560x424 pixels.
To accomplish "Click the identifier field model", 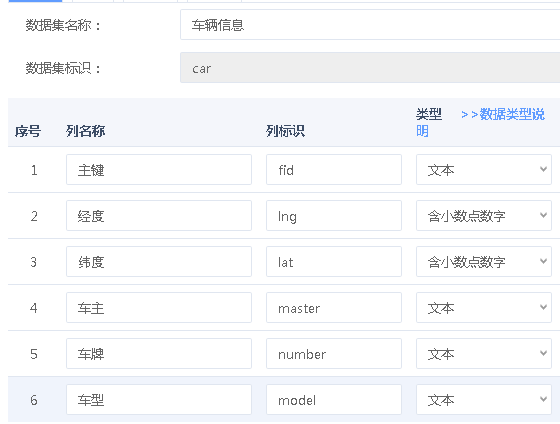I will click(334, 399).
